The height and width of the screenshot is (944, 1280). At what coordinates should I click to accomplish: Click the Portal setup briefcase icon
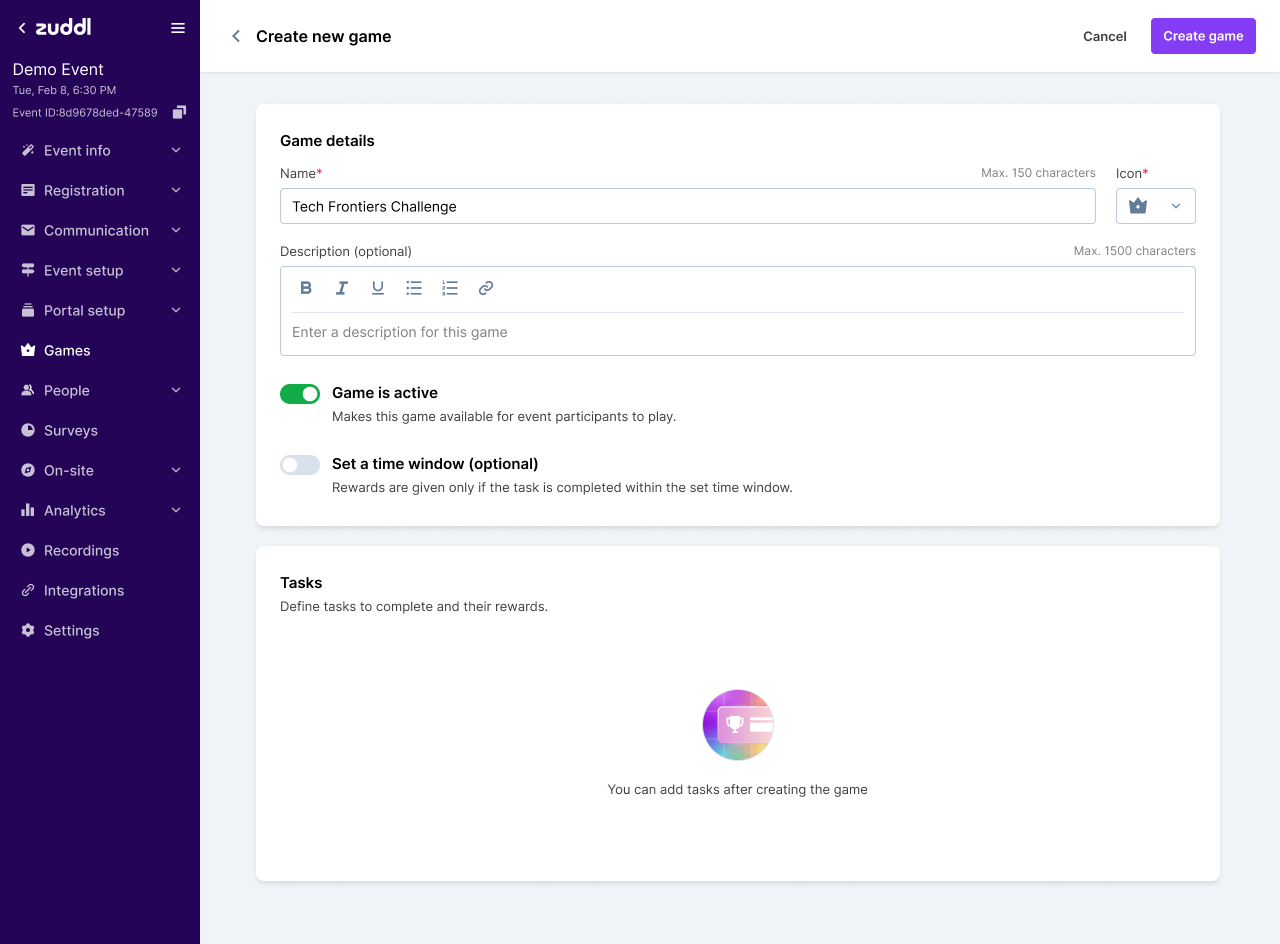pos(28,310)
